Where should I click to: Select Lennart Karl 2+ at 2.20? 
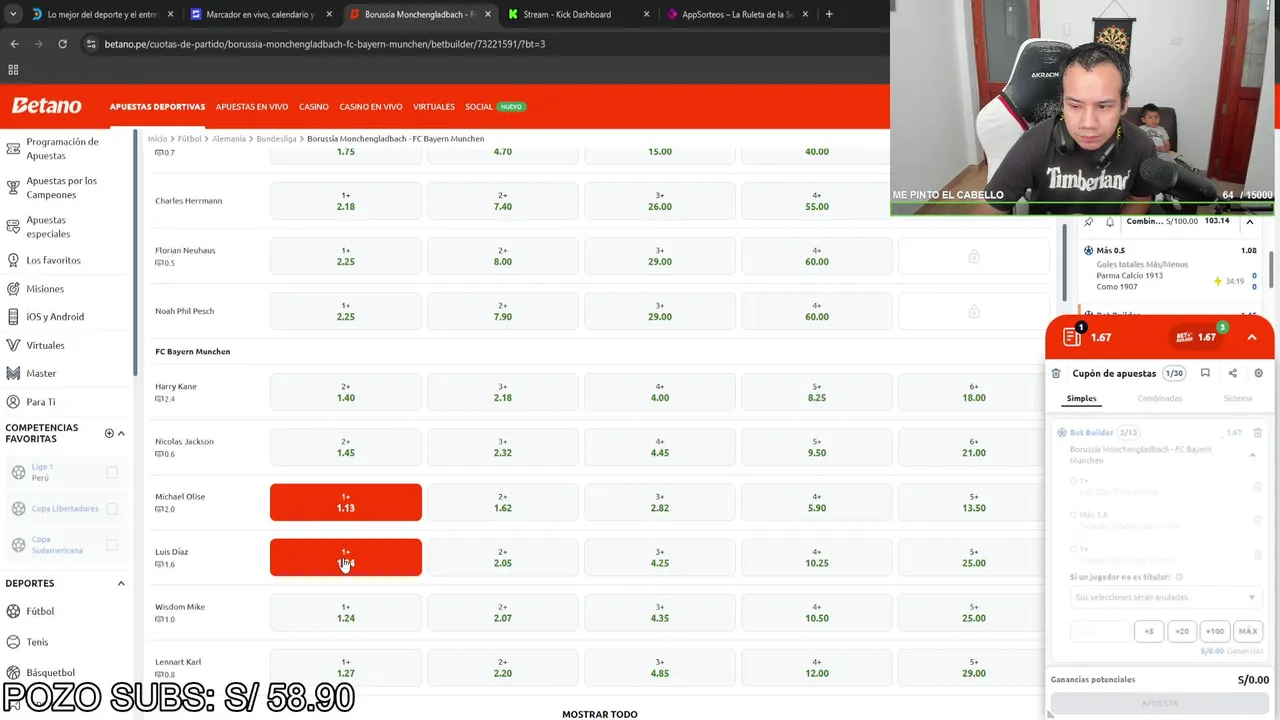503,667
